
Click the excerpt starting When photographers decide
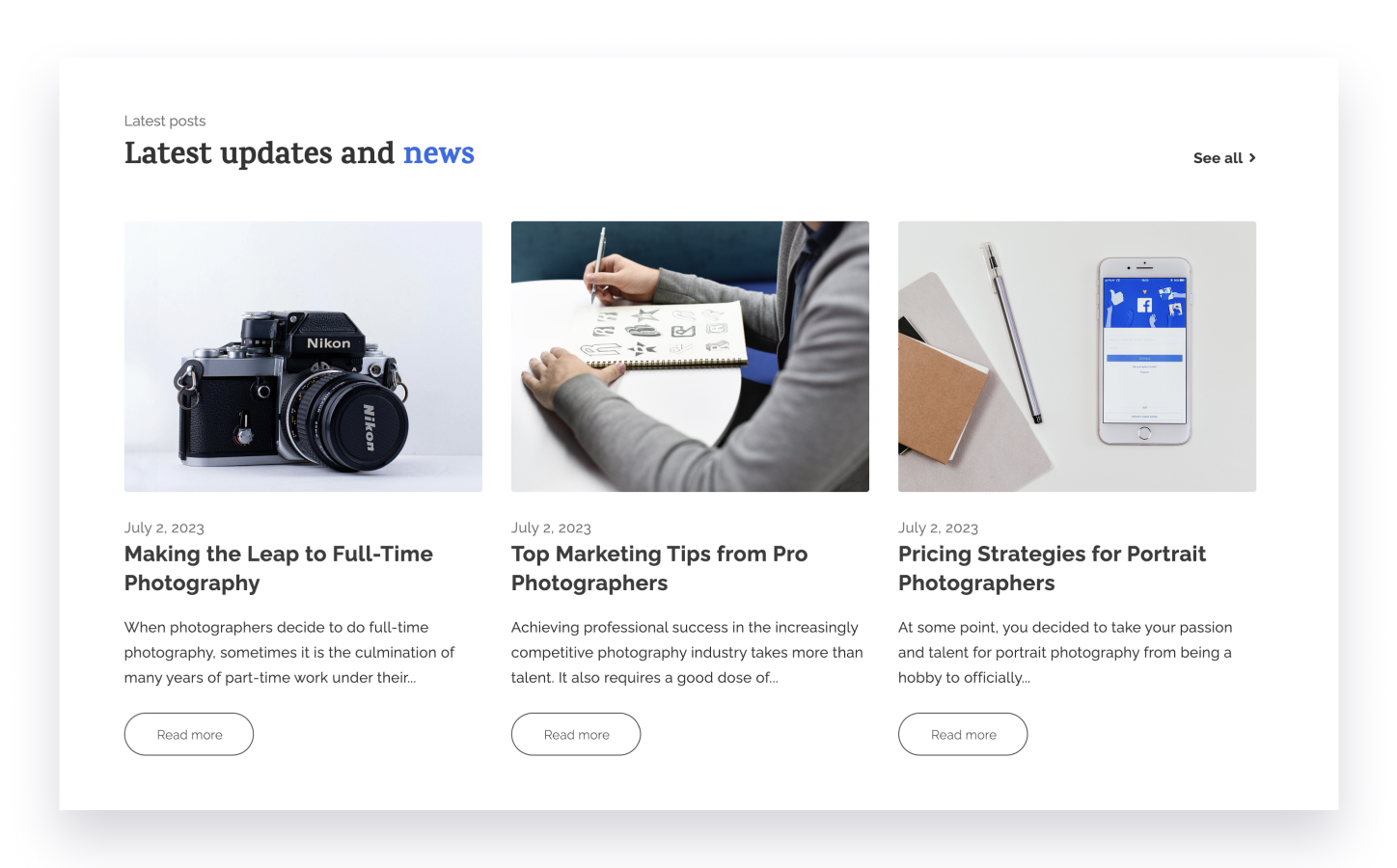[x=289, y=652]
